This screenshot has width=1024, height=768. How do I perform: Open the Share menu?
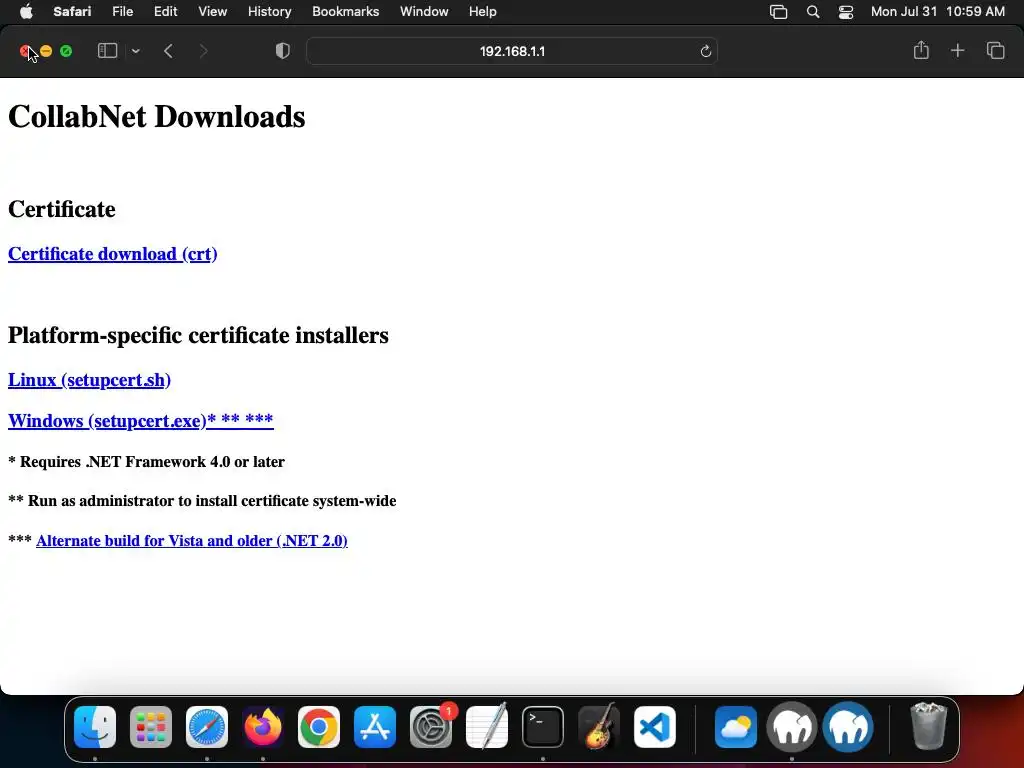(x=921, y=50)
